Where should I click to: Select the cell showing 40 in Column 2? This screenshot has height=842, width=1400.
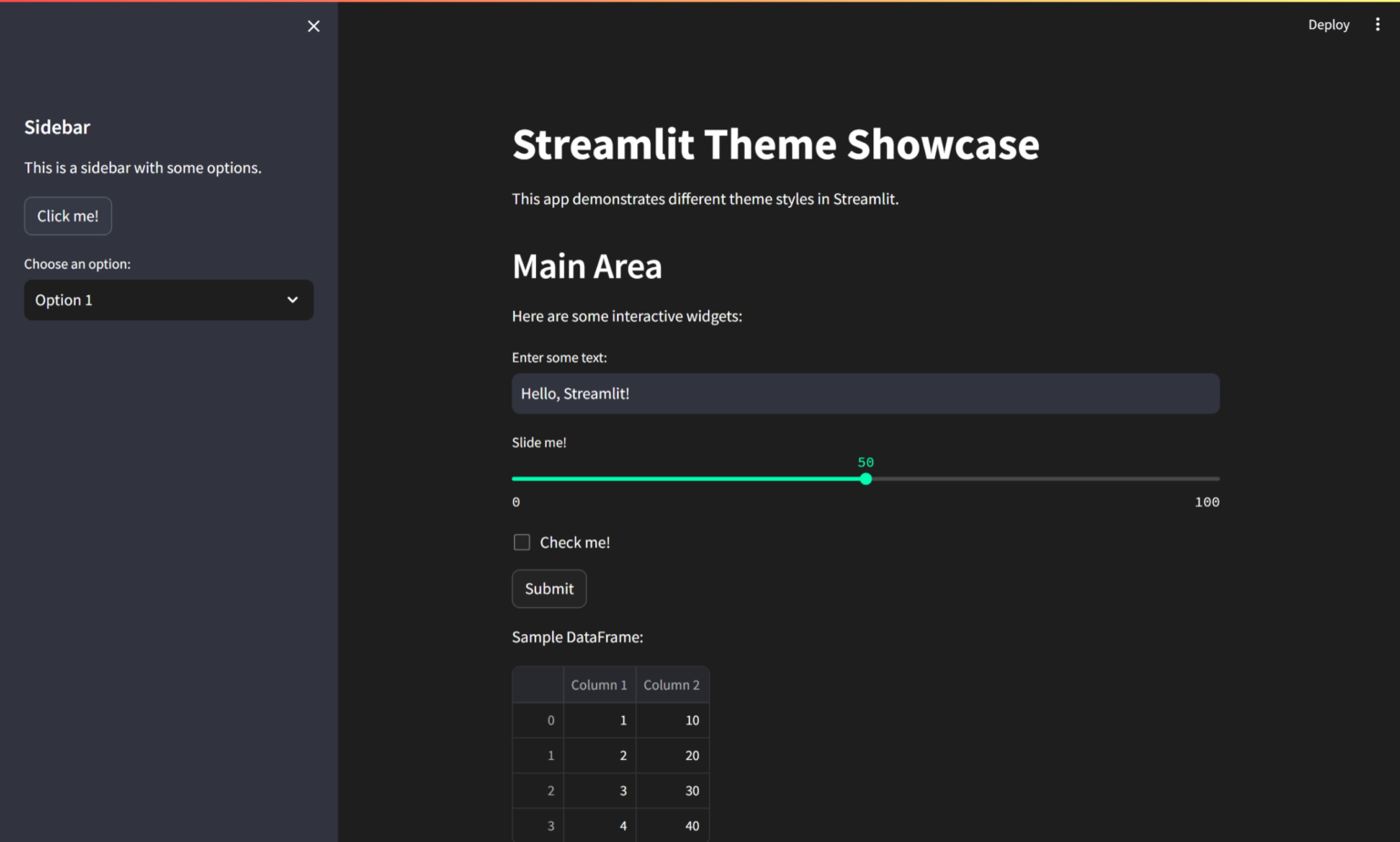point(673,826)
